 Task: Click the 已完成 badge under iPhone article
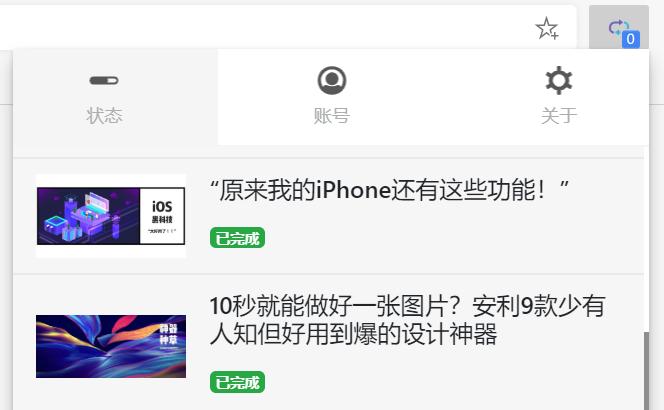[238, 238]
